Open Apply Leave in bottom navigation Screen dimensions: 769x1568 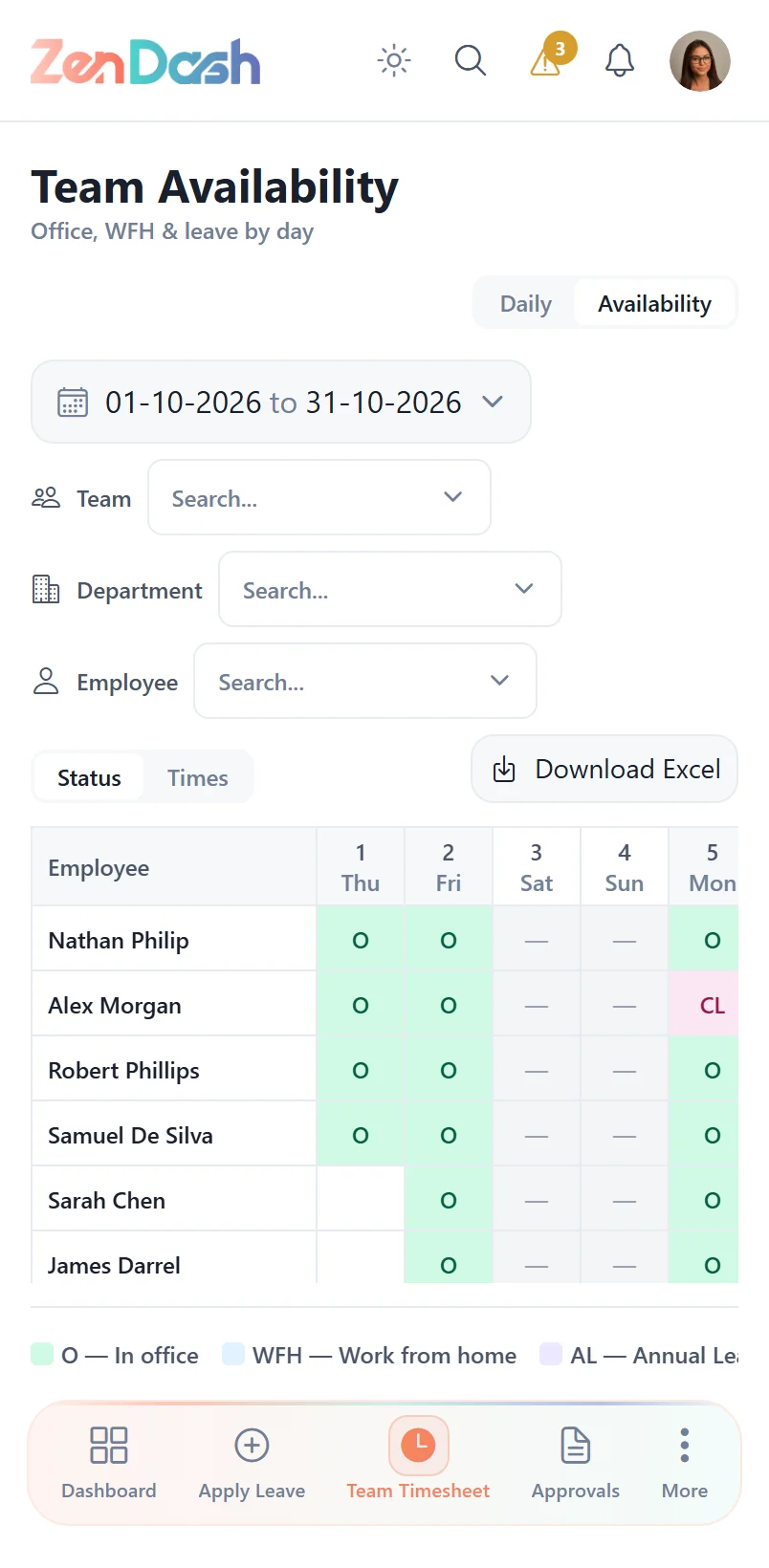(x=252, y=1463)
